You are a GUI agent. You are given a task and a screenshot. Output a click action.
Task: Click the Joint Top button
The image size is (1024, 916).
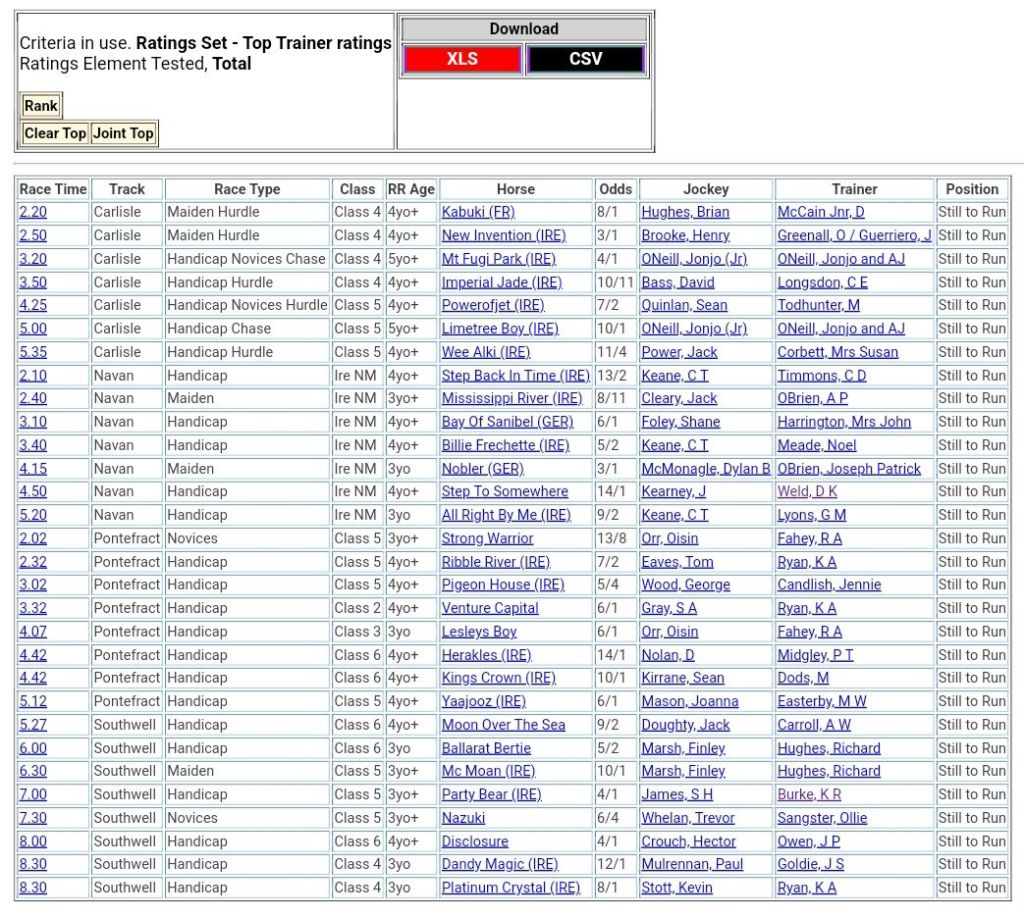tap(124, 133)
